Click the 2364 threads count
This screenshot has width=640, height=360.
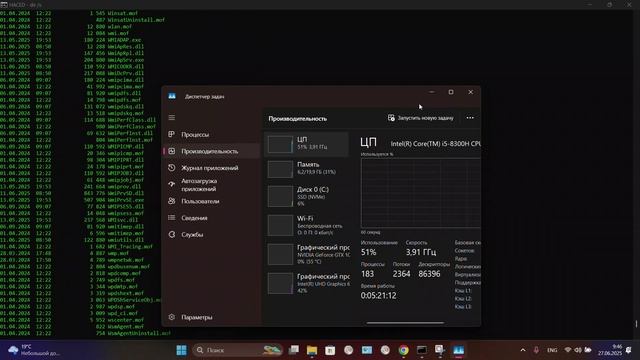(401, 274)
